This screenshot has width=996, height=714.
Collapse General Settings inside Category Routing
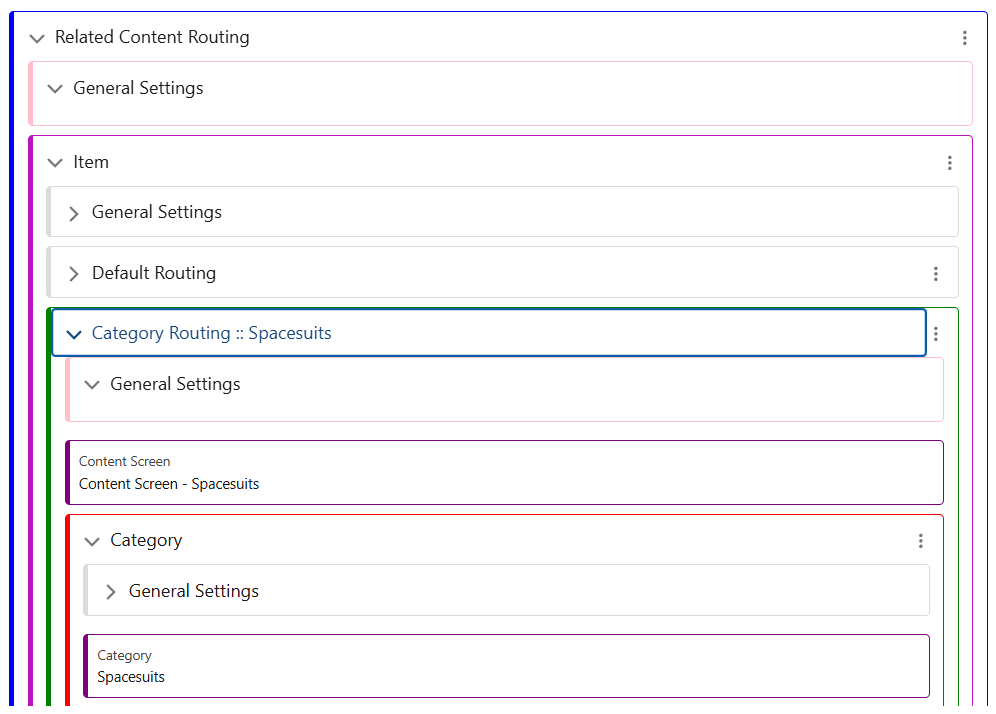tap(92, 385)
